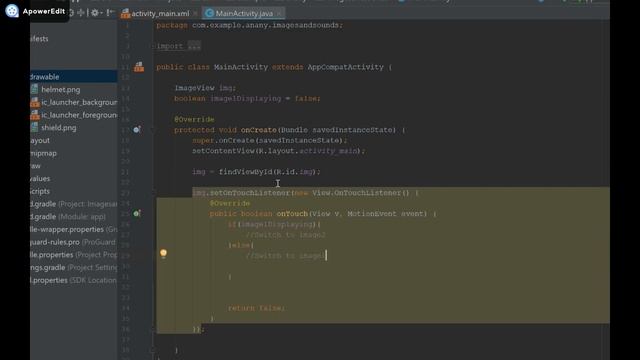The height and width of the screenshot is (360, 640).
Task: Open build.gradle (Module: app) file
Action: [68, 216]
